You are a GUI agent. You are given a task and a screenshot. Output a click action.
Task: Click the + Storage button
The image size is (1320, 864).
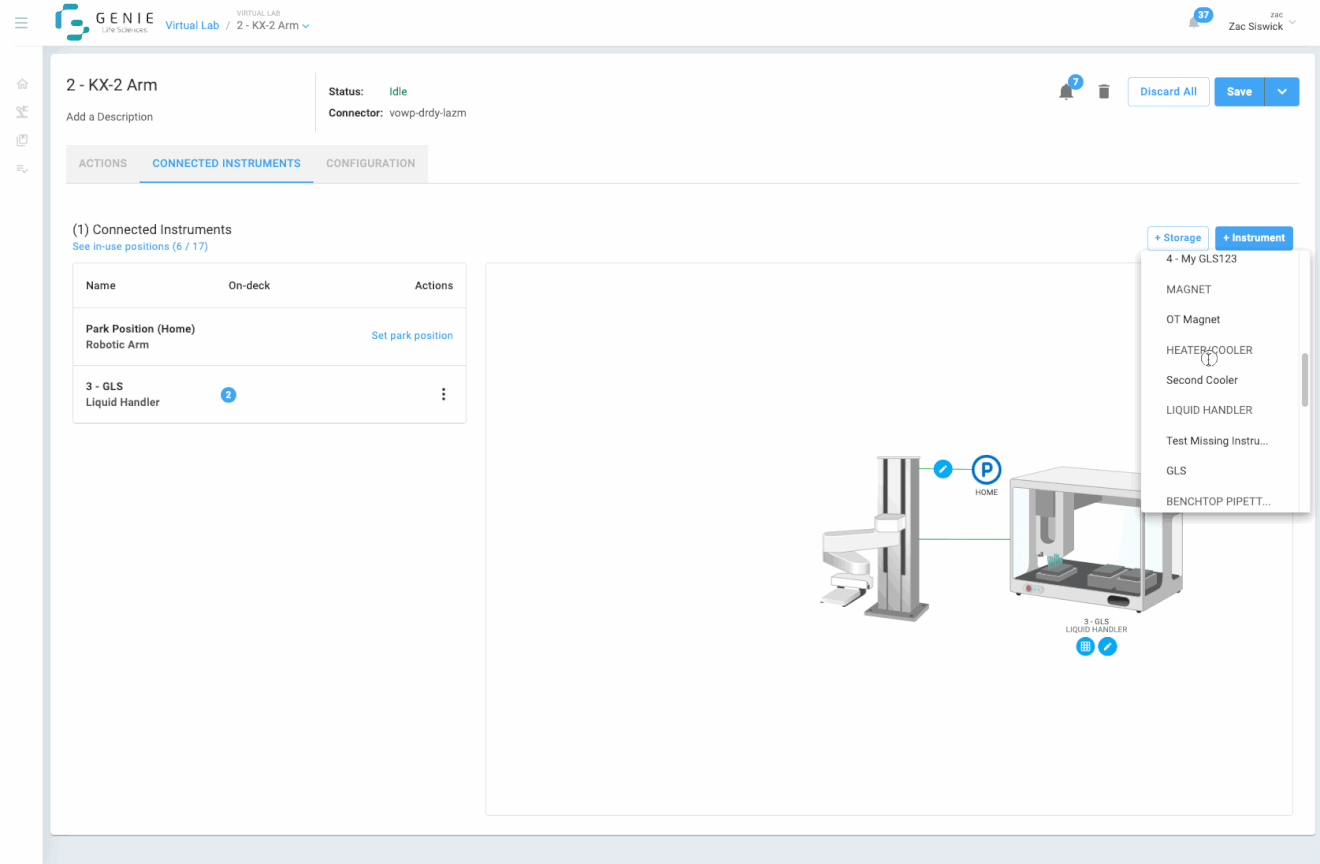point(1177,238)
